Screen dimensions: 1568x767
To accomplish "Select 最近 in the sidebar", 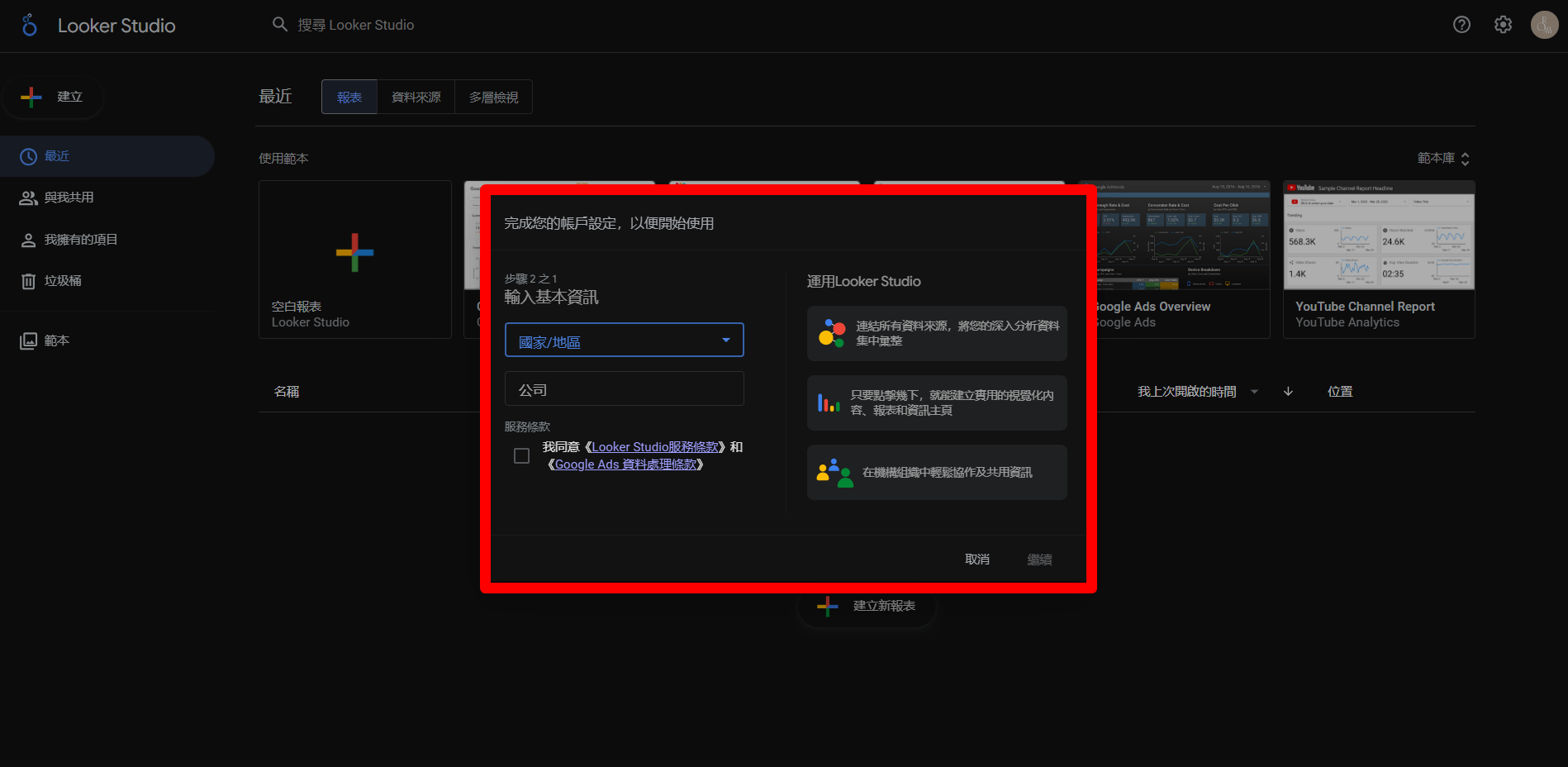I will coord(107,156).
